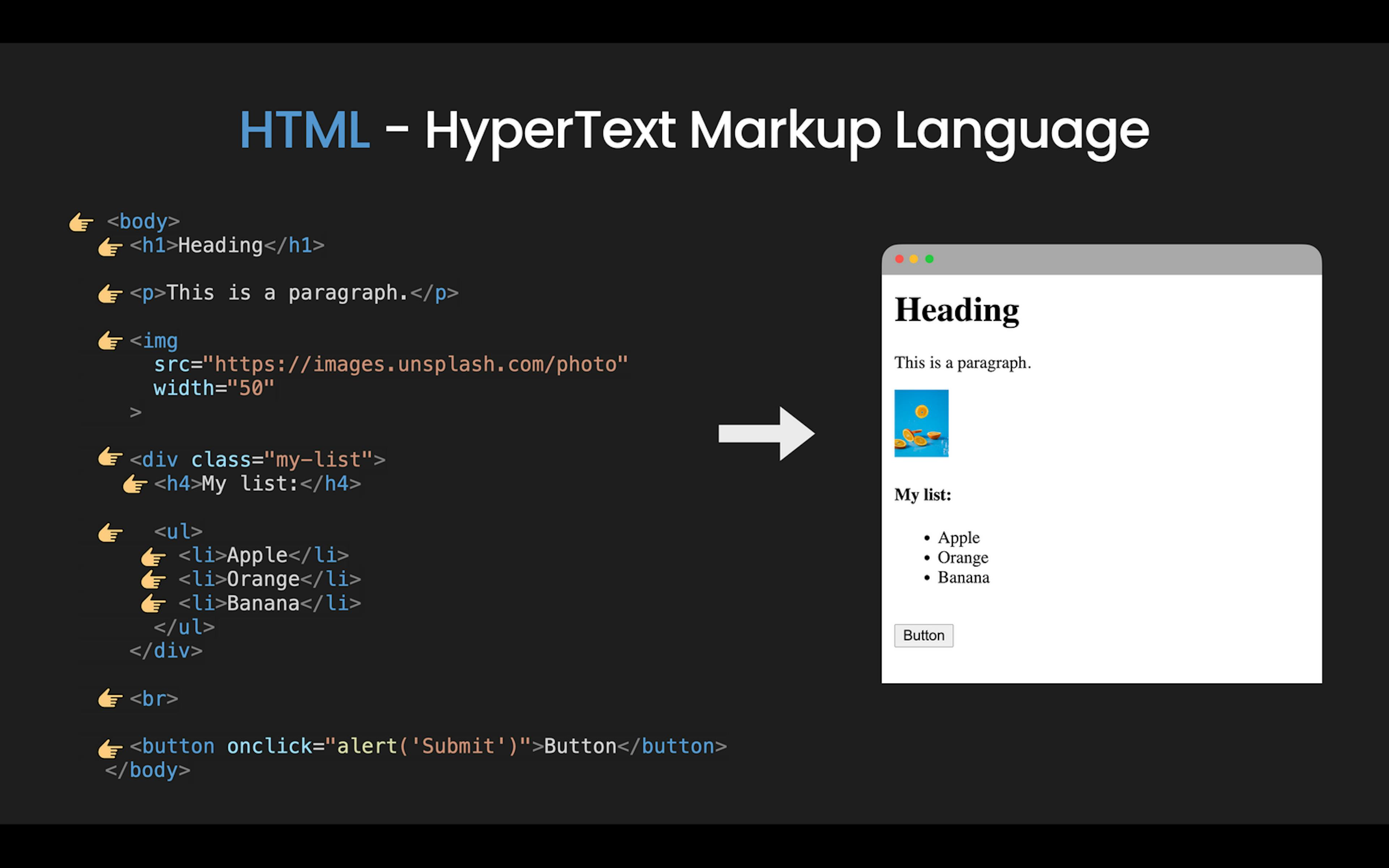
Task: Click the closing </ul> tag in code
Action: (184, 627)
